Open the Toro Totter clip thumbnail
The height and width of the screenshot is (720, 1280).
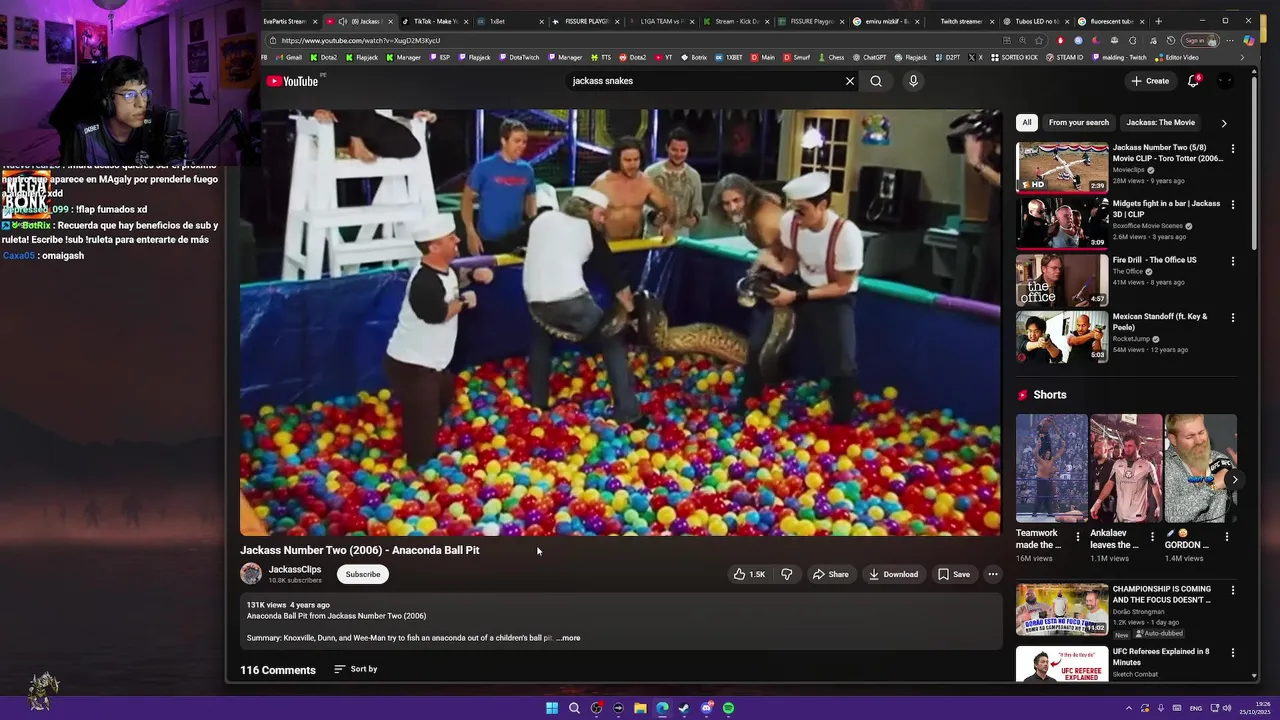point(1062,167)
